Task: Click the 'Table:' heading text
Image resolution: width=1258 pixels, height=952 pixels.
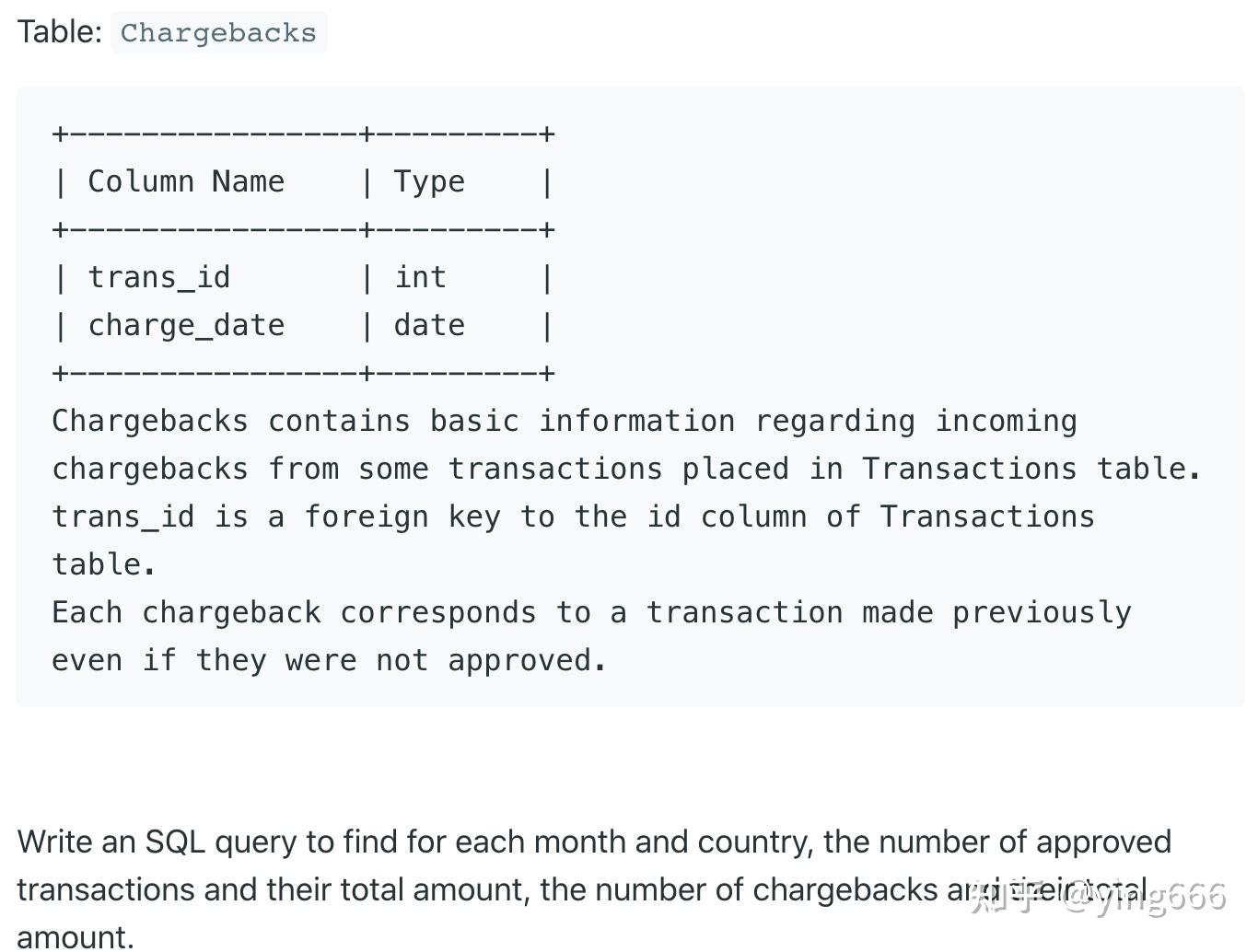Action: coord(59,31)
